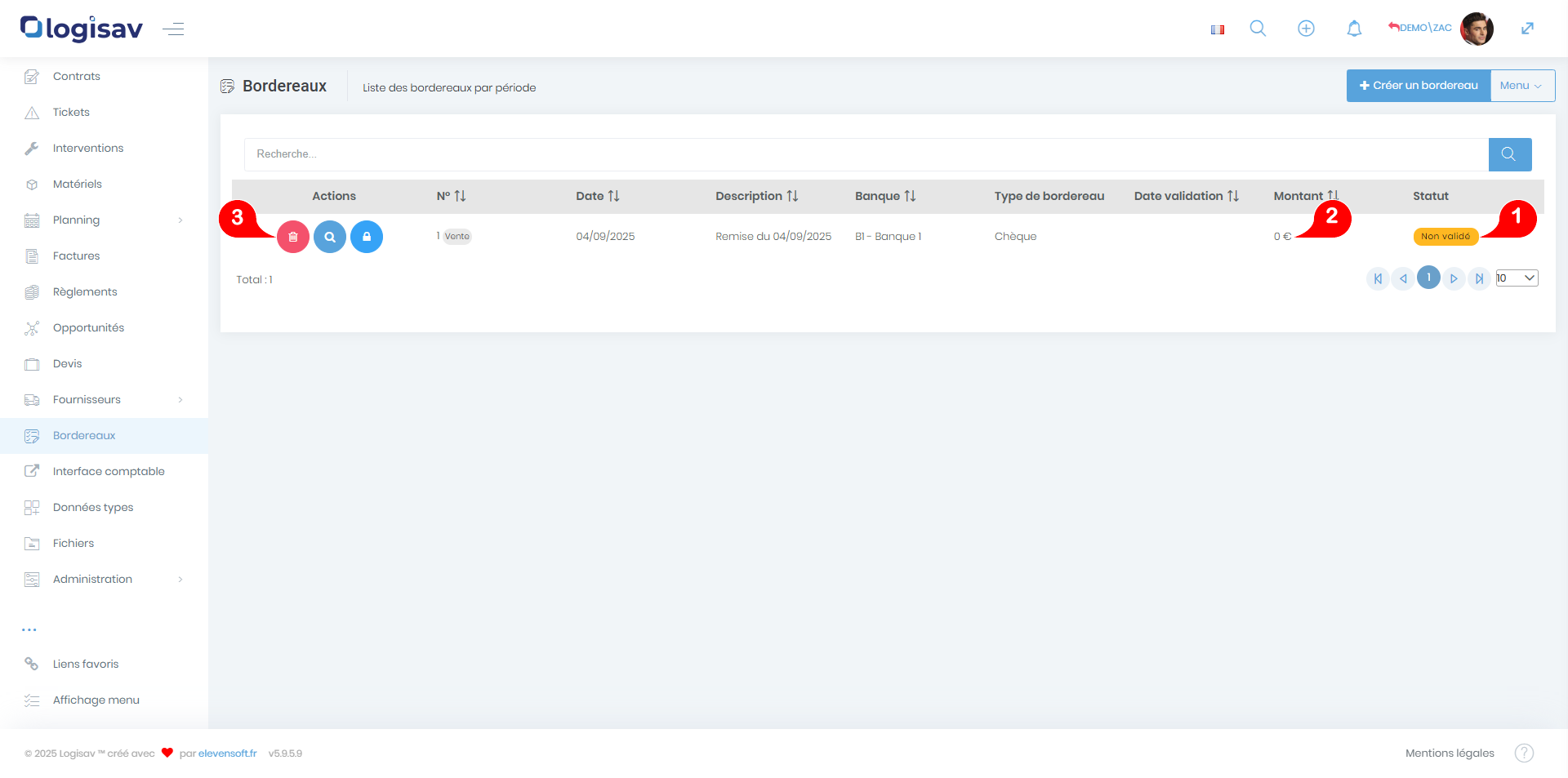
Task: Click the blue lock validate icon
Action: (367, 237)
